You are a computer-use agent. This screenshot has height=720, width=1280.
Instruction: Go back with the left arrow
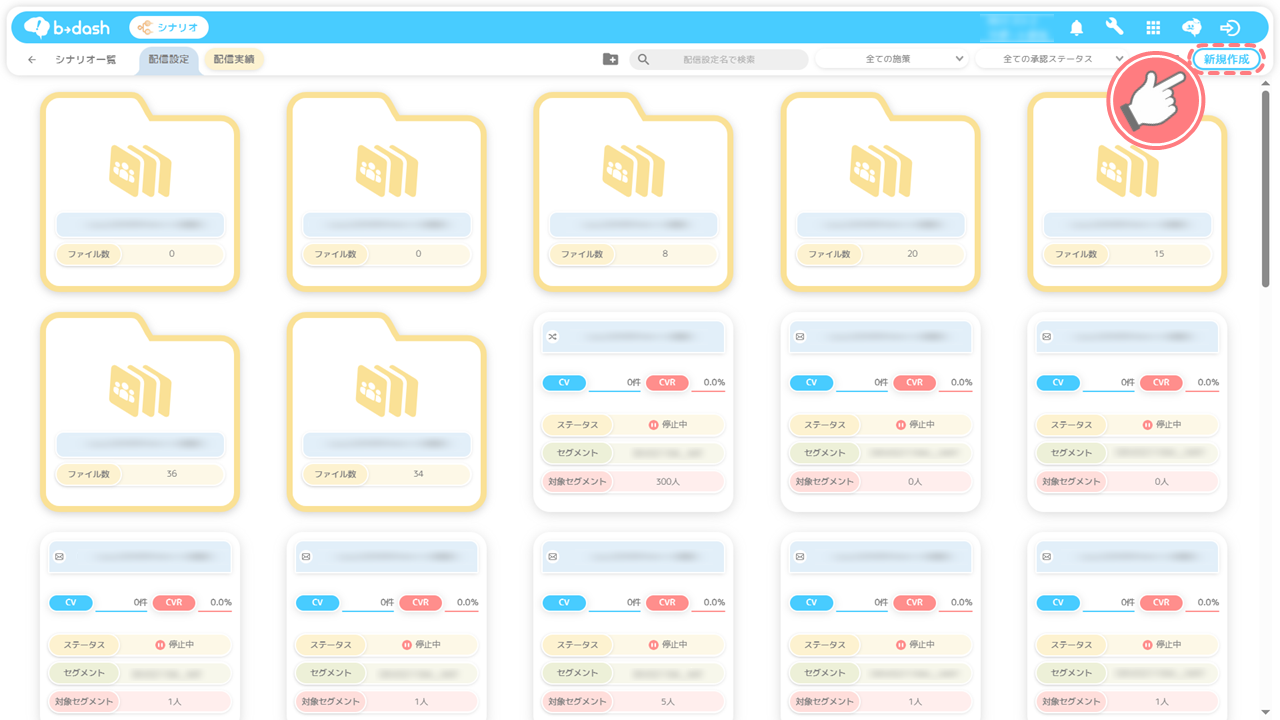(x=32, y=60)
